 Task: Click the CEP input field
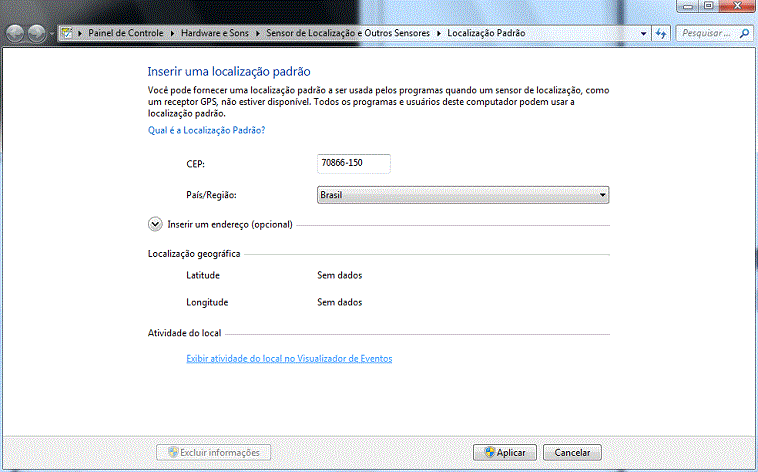coord(354,163)
